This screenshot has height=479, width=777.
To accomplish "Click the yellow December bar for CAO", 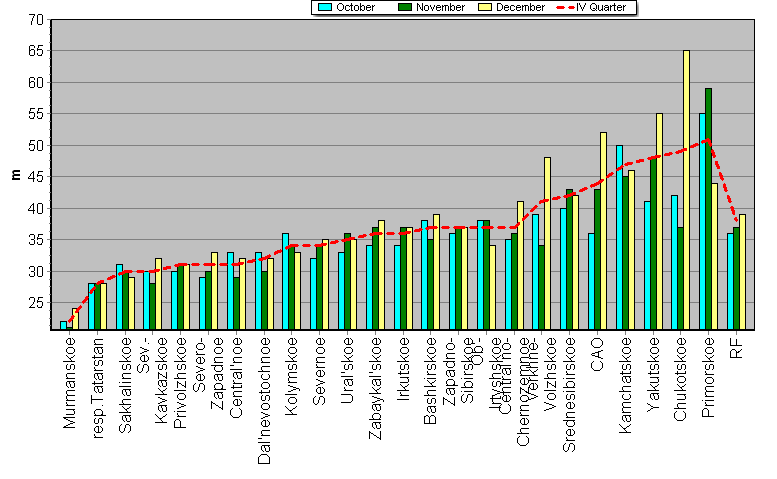I will point(603,231).
